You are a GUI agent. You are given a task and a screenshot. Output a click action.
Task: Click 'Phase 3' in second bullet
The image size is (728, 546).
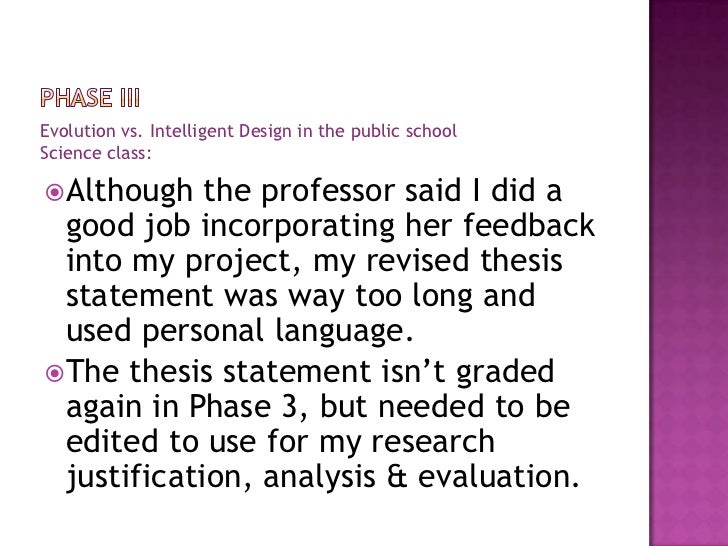242,406
